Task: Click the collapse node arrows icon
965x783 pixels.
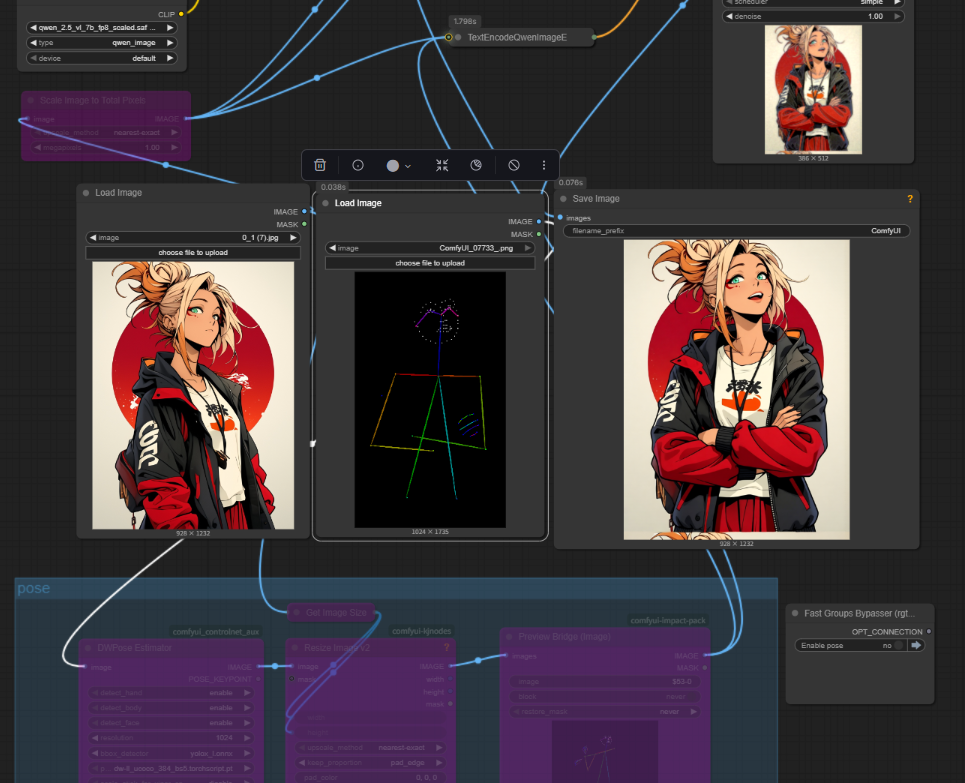Action: (x=442, y=165)
